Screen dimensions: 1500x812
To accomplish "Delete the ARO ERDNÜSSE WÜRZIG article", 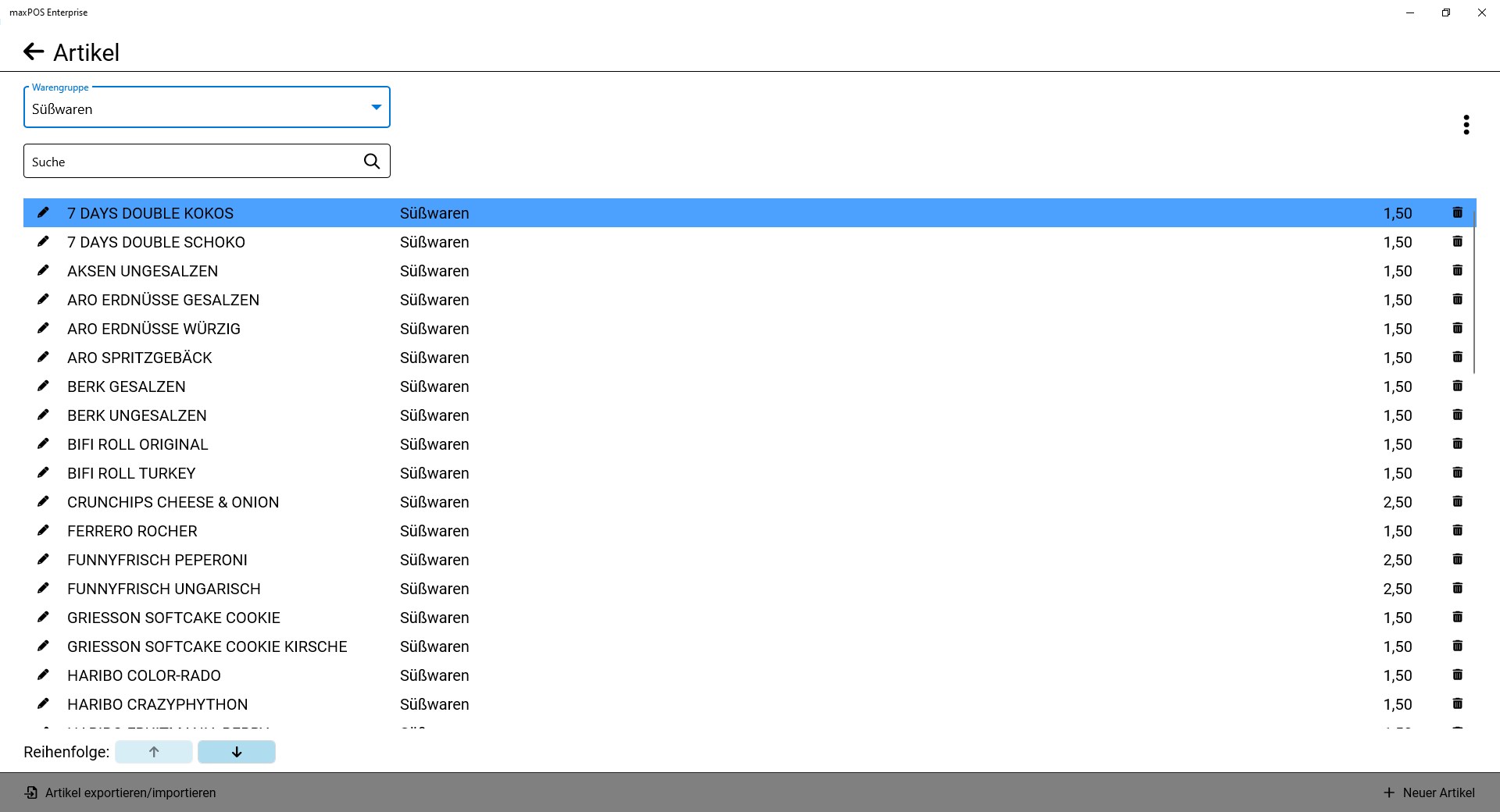I will [x=1457, y=328].
